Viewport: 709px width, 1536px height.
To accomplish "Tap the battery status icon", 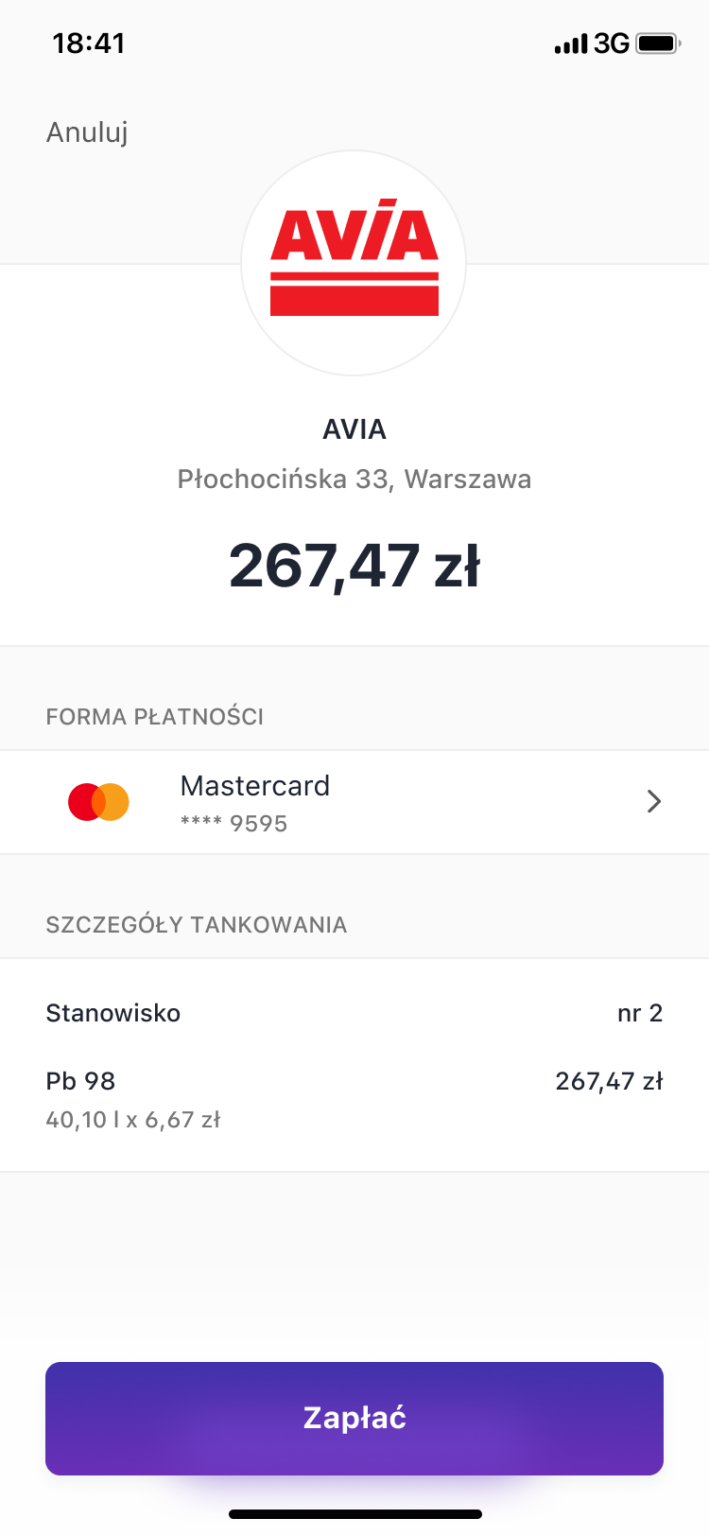I will pos(659,44).
